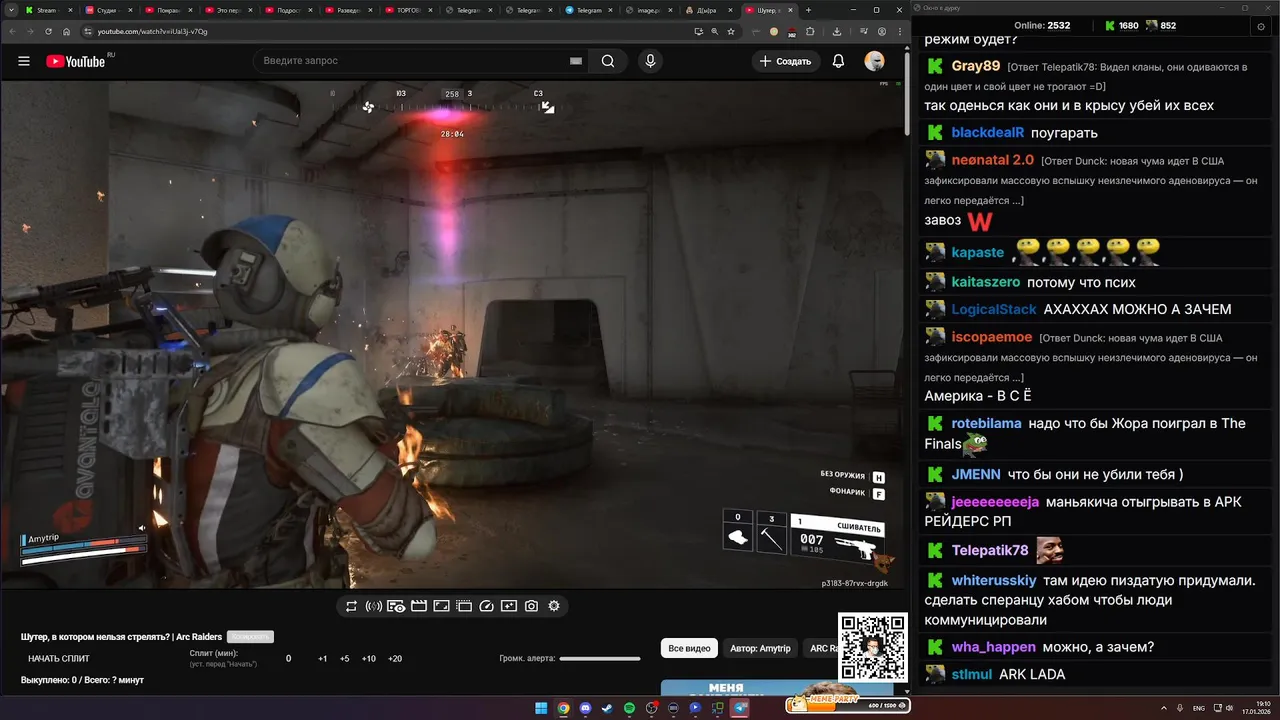Open the Chrome tab search dropdown arrow

click(11, 10)
